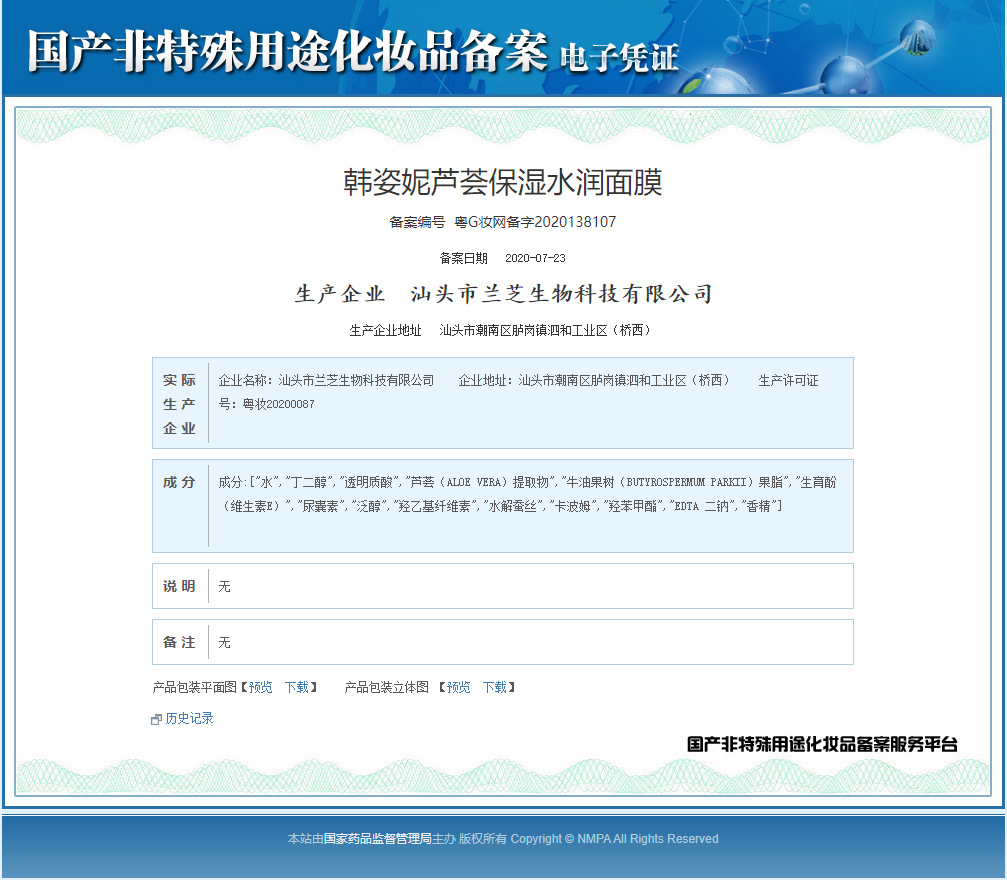Image resolution: width=1007 pixels, height=880 pixels.
Task: Select 生产企业 heading label
Action: [340, 294]
